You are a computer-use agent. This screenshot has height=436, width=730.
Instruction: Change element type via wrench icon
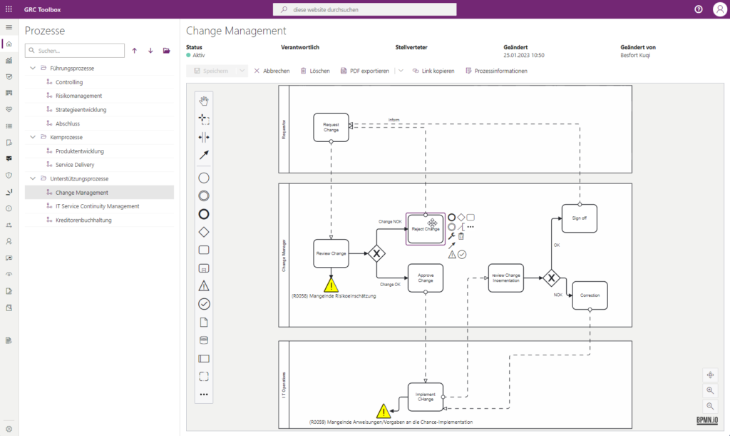click(x=452, y=236)
